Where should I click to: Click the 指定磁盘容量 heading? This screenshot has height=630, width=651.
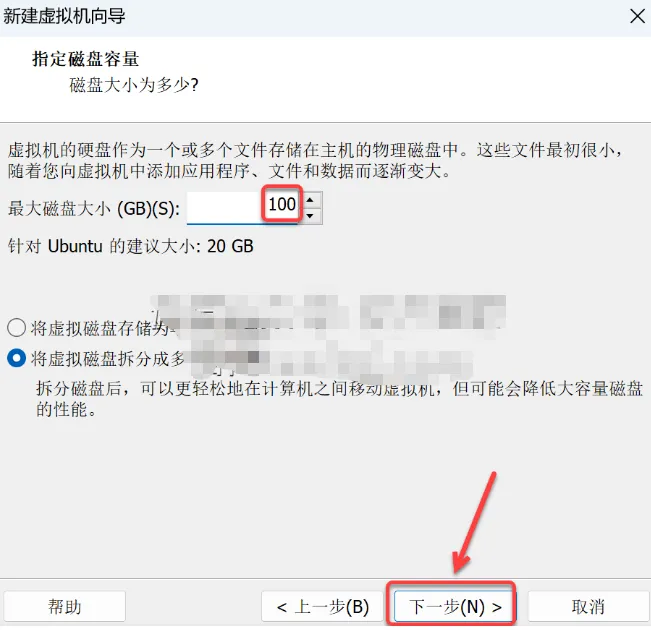tap(85, 59)
